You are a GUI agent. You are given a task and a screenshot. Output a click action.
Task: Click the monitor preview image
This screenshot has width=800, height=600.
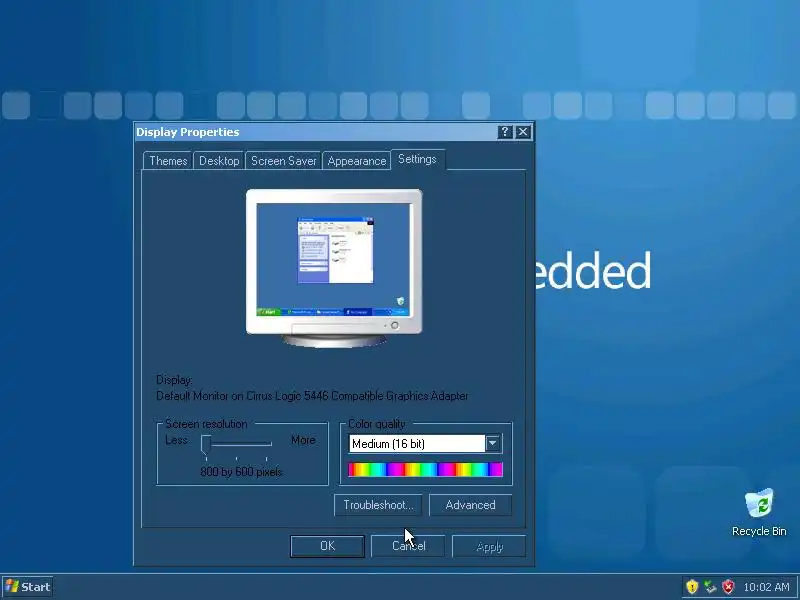[x=334, y=268]
